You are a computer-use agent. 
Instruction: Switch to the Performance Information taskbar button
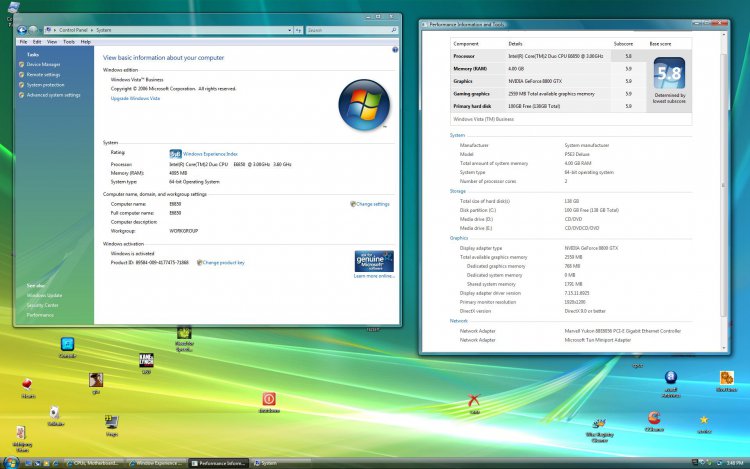coord(219,463)
